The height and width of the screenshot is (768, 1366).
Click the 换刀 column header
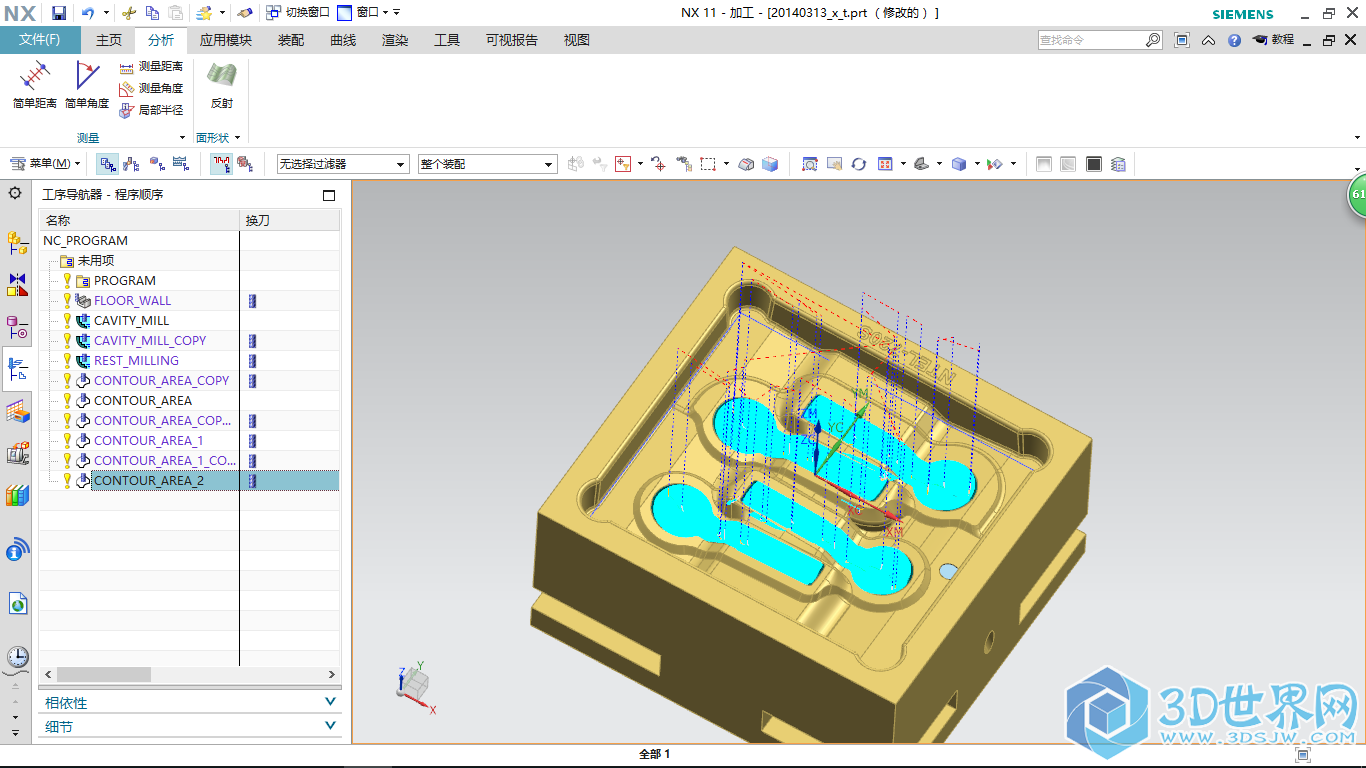(290, 220)
